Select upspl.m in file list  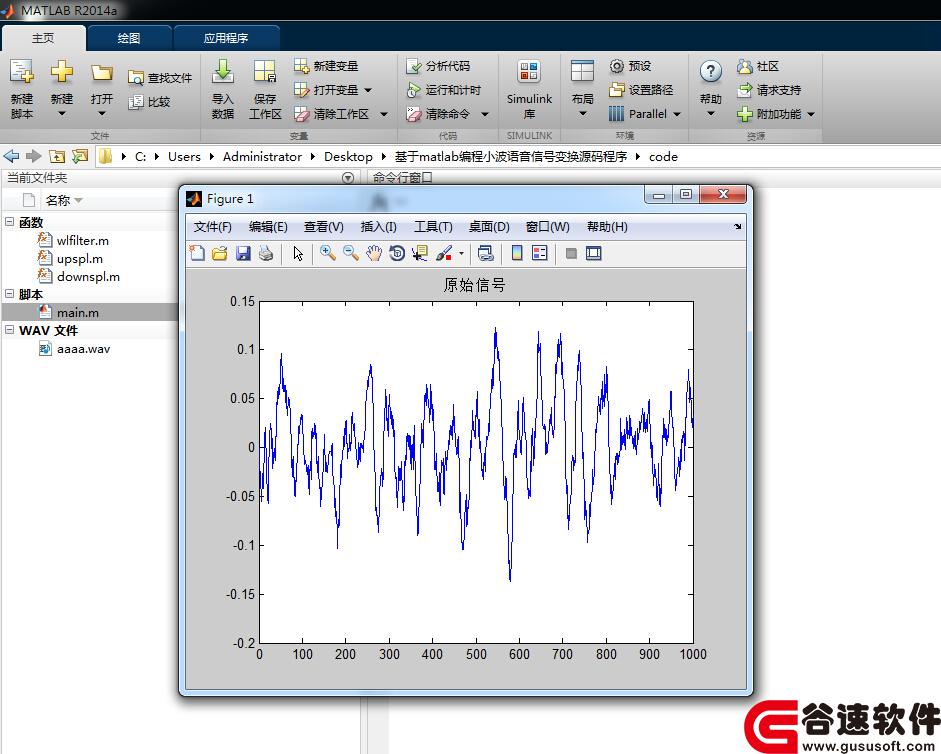80,259
